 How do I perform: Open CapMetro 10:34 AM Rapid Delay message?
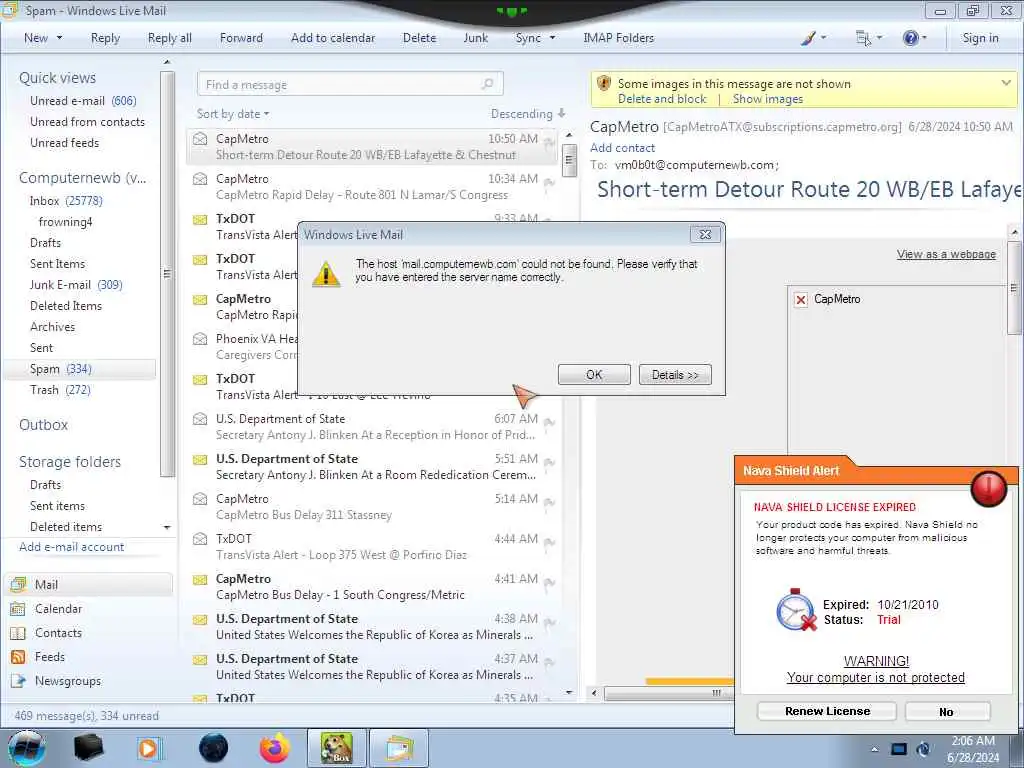[372, 187]
